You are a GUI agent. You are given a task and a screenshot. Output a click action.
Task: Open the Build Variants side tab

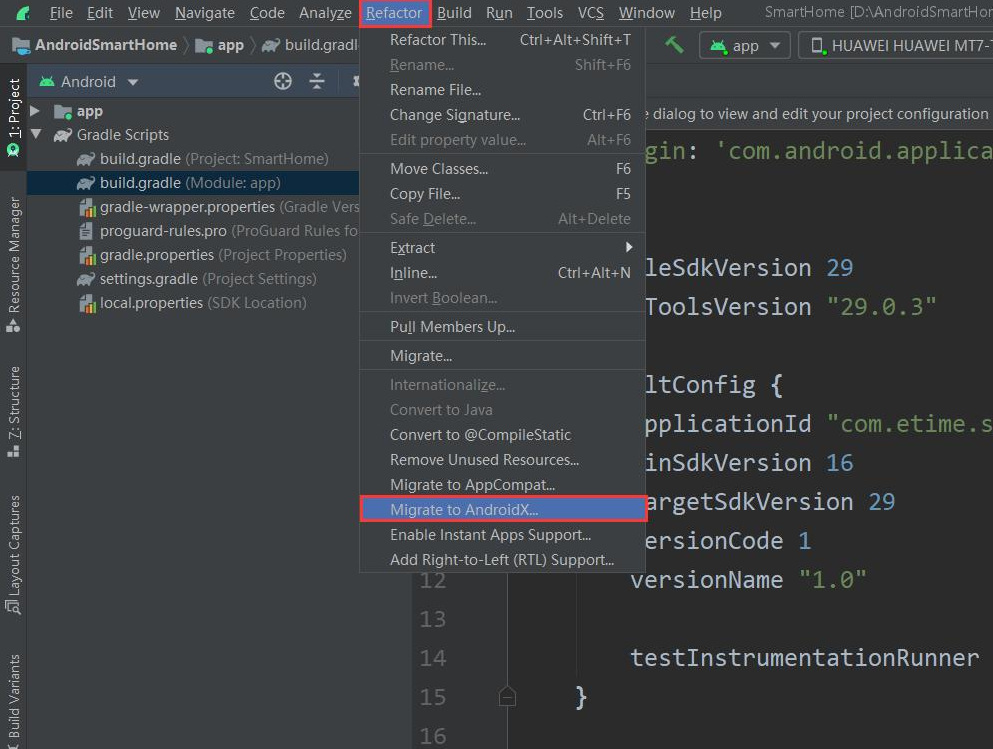(x=13, y=700)
